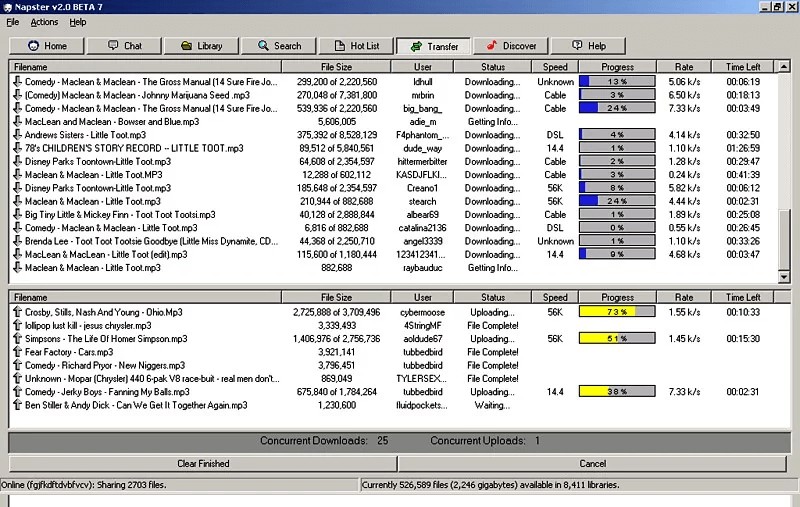Open the Help tab button
Image resolution: width=800 pixels, height=507 pixels.
[589, 46]
